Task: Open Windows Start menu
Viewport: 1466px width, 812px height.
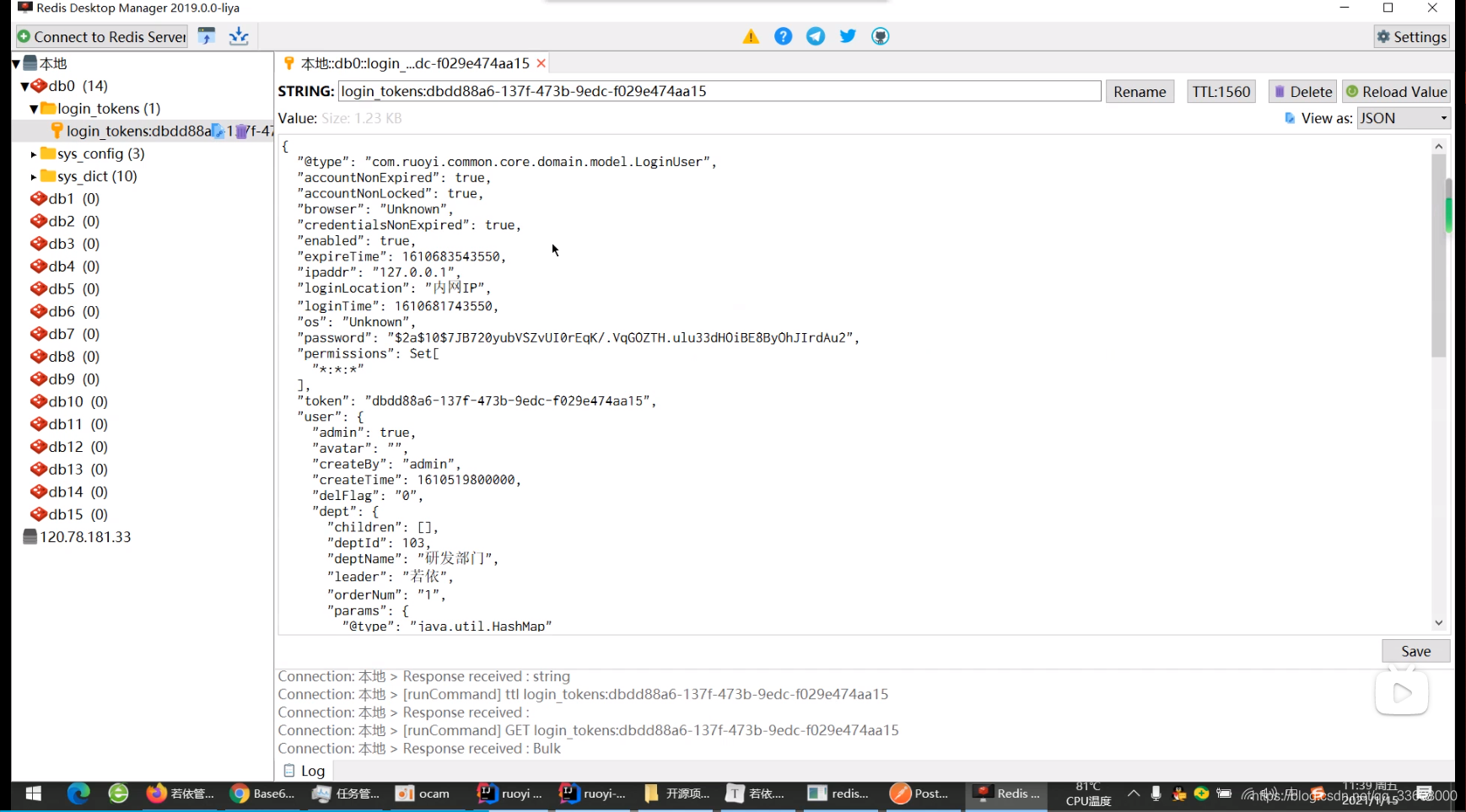Action: (x=34, y=793)
